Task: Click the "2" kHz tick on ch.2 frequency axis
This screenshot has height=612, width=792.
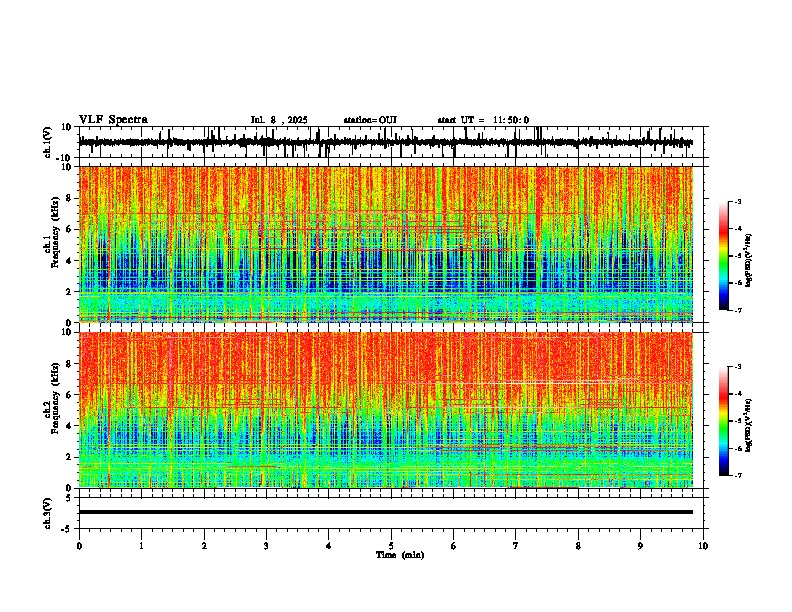Action: pyautogui.click(x=70, y=457)
